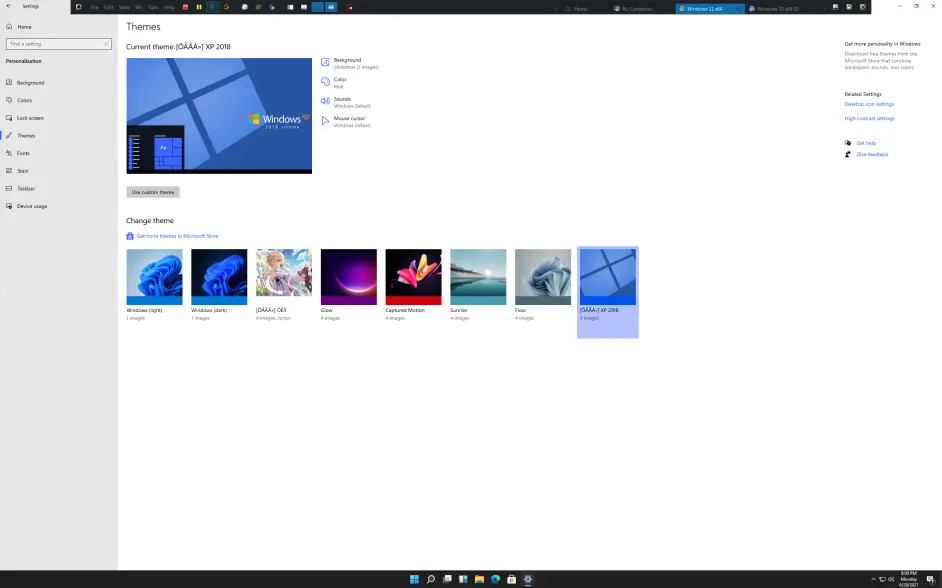Switch to the Home VM tab
Image resolution: width=942 pixels, height=588 pixels.
pos(577,9)
